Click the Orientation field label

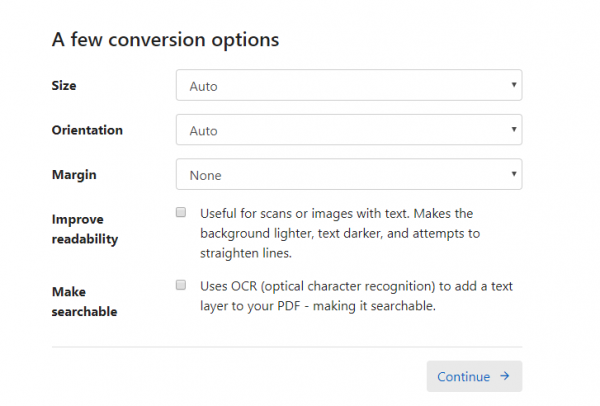87,130
